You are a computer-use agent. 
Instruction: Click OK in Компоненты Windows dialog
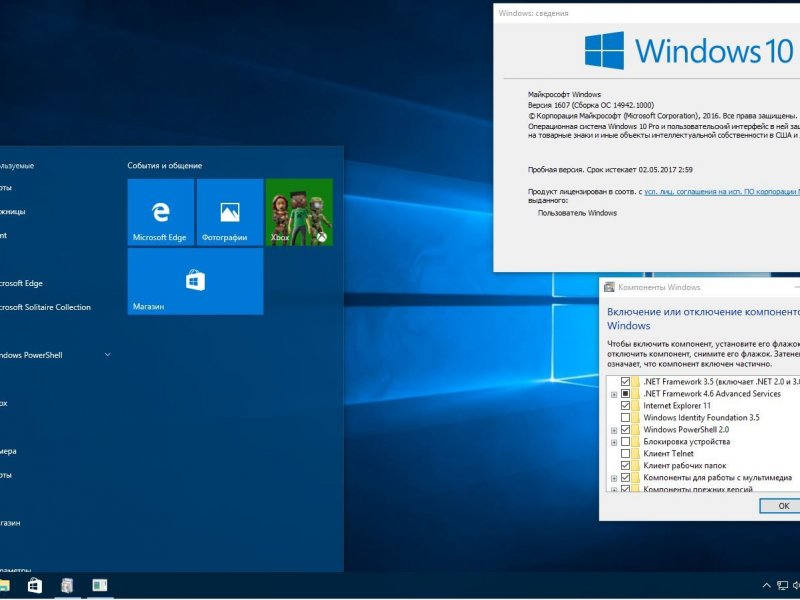click(780, 506)
